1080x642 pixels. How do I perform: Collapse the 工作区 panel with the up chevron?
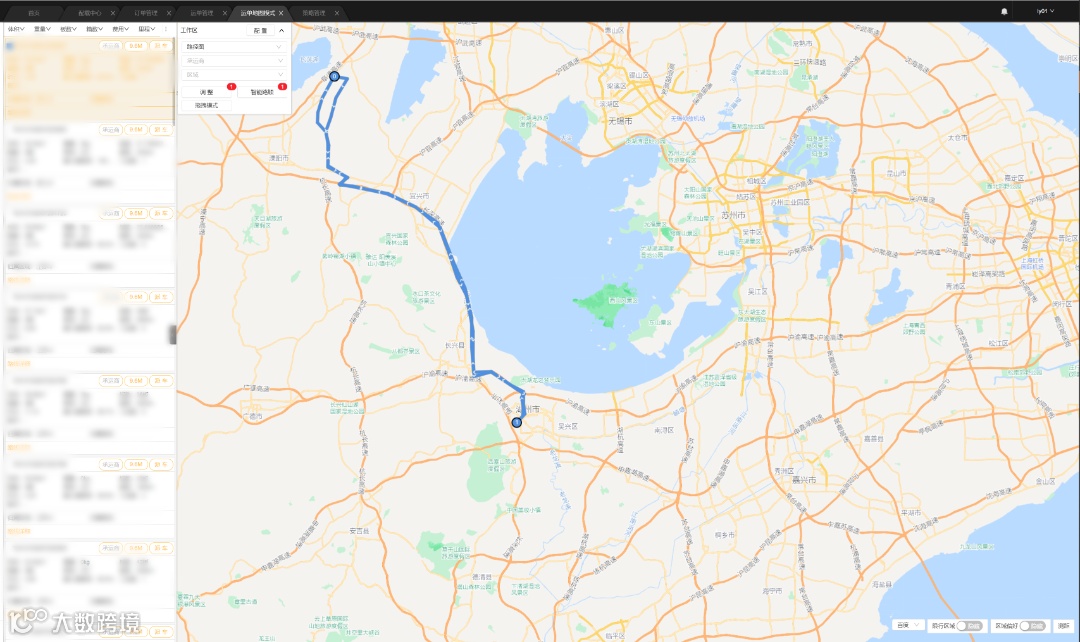pyautogui.click(x=281, y=30)
